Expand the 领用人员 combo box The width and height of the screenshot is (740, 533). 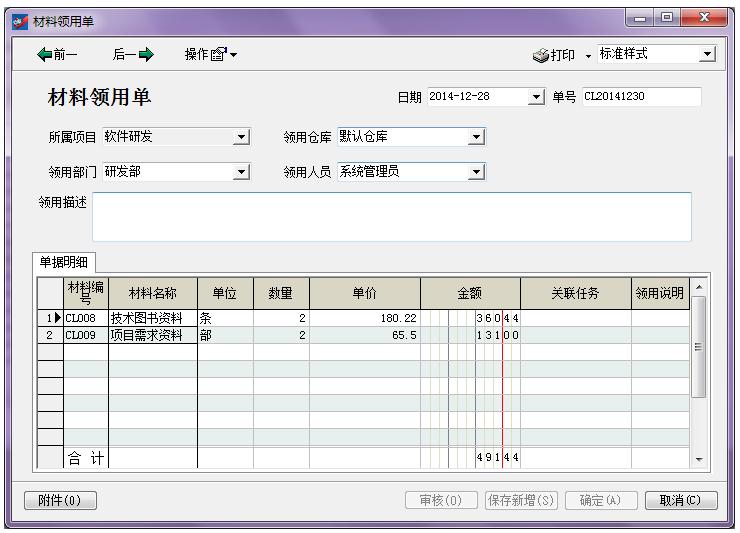[476, 172]
